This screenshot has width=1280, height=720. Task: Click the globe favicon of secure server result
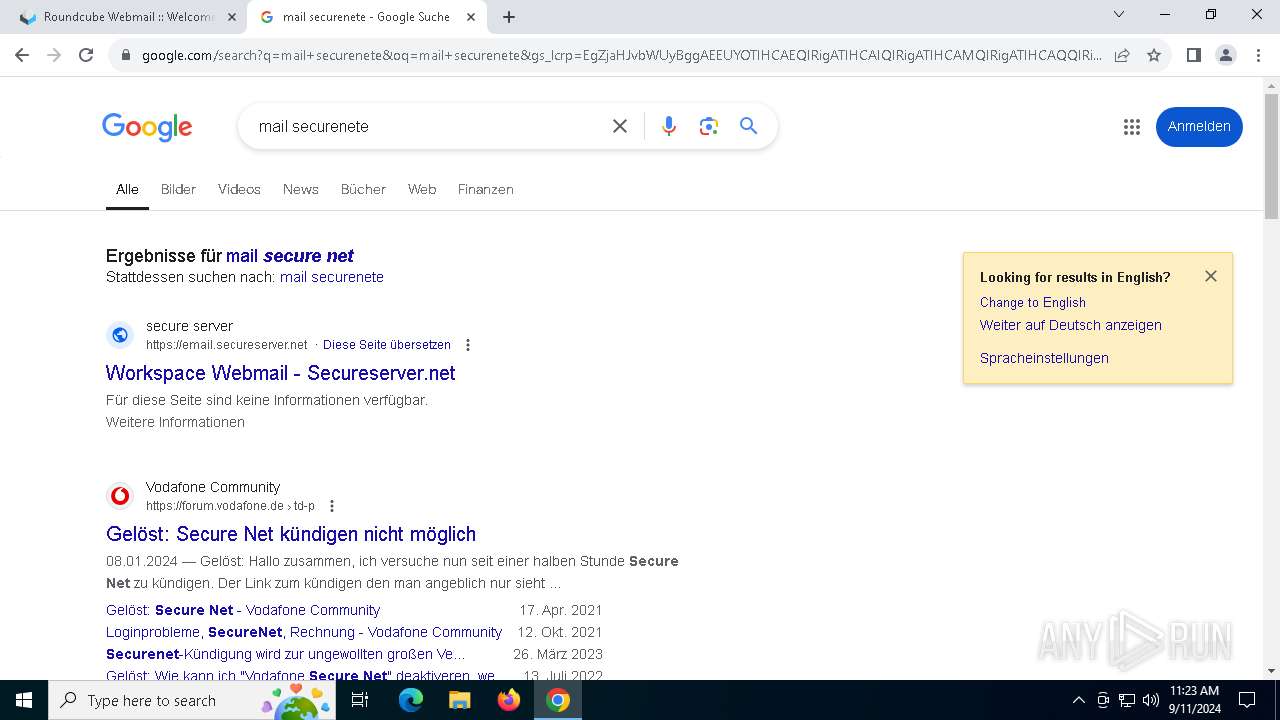pyautogui.click(x=120, y=335)
